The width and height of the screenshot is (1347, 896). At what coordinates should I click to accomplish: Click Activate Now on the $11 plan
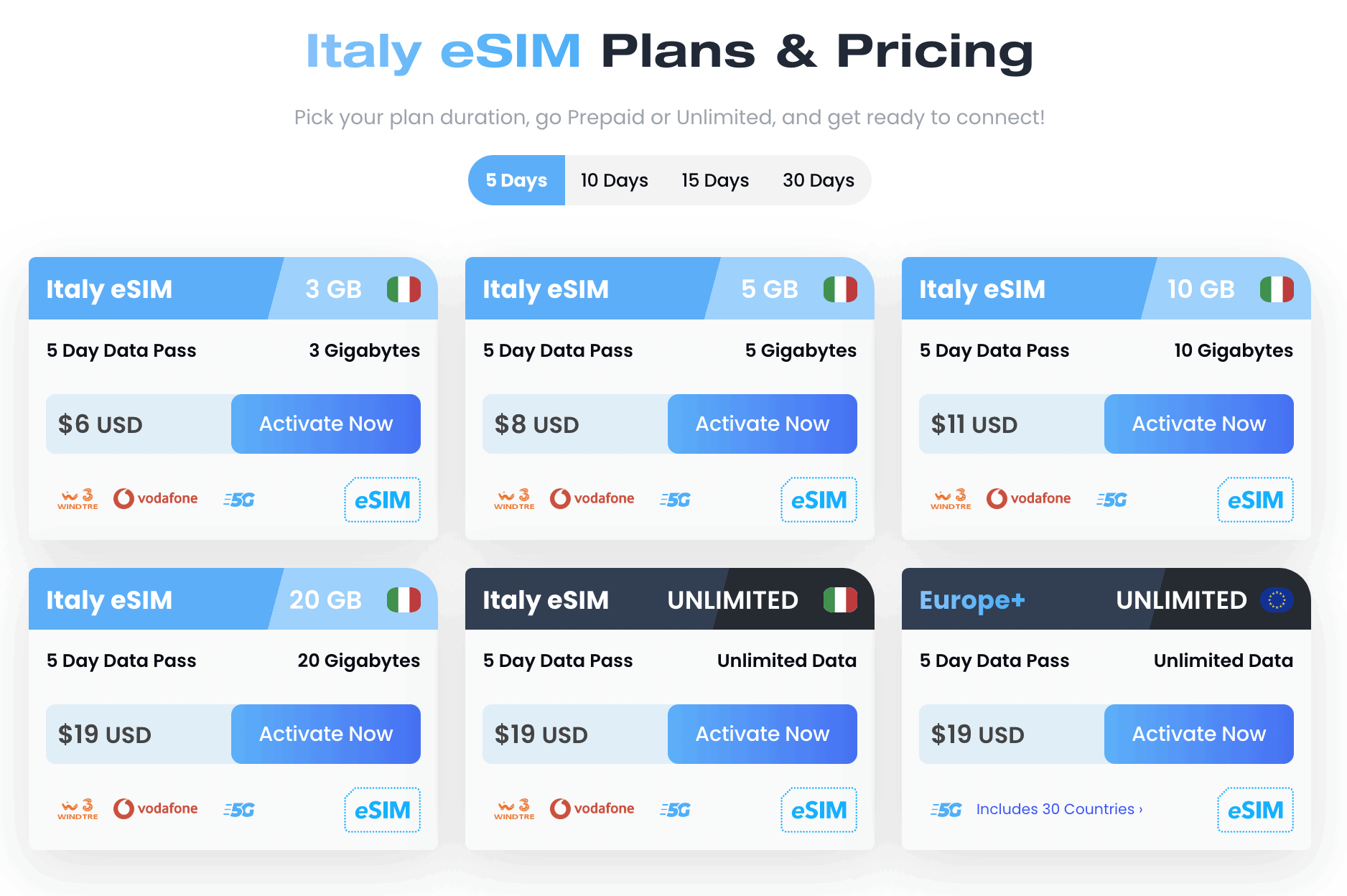coord(1198,424)
